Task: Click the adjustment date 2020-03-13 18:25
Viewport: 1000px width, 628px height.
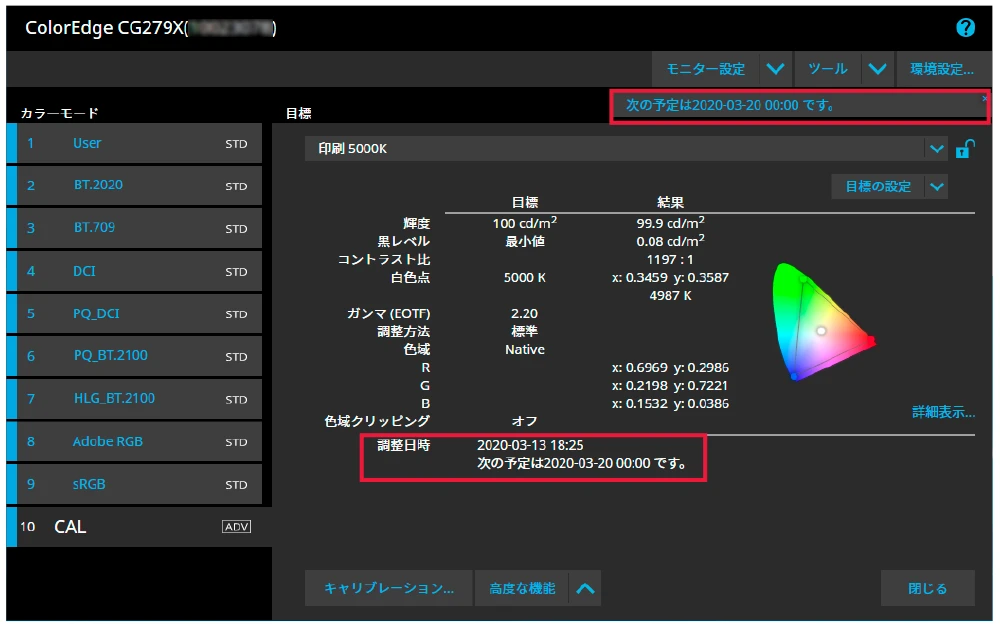Action: (x=530, y=445)
